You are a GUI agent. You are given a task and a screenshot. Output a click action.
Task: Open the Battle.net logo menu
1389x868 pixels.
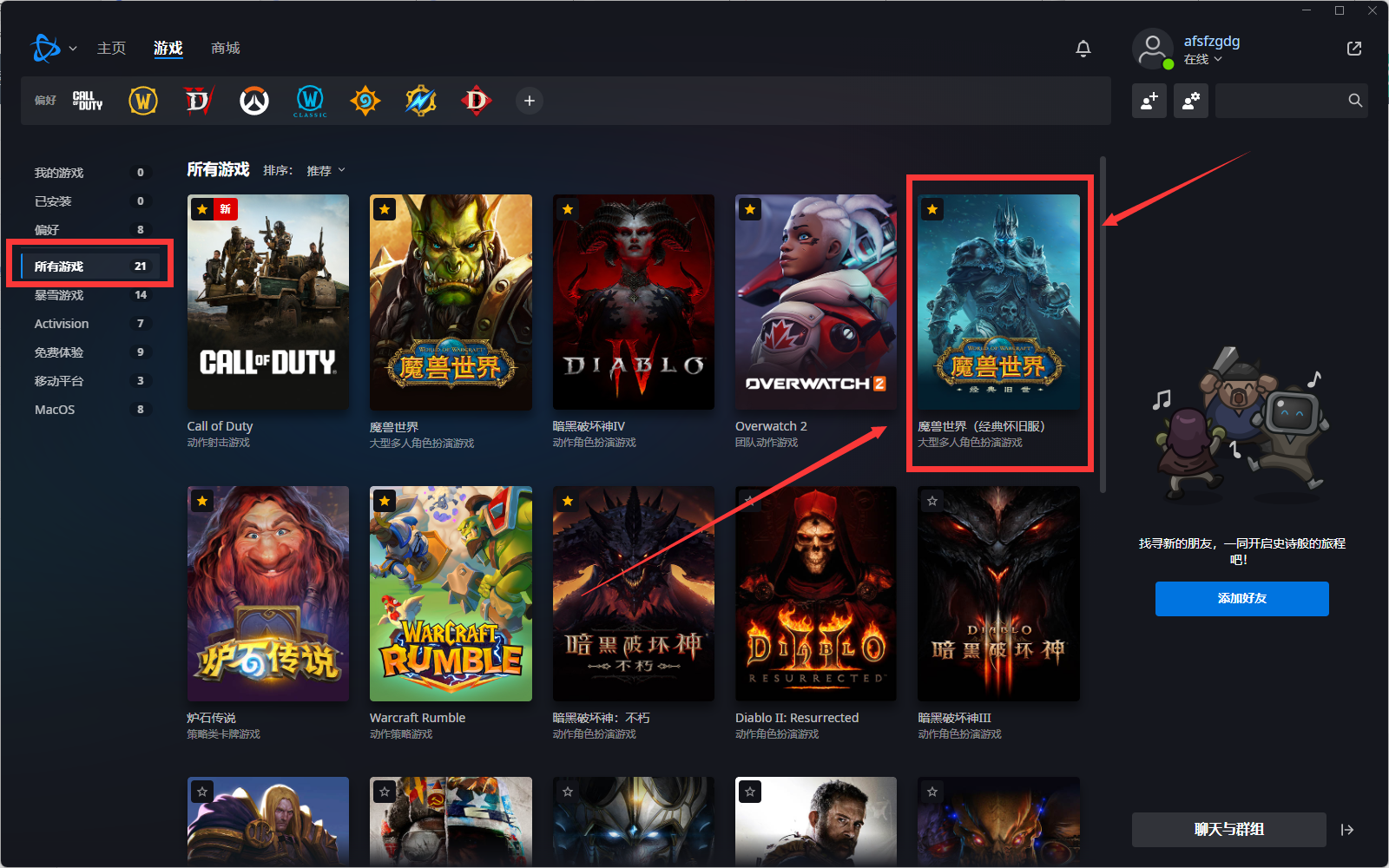(x=46, y=49)
